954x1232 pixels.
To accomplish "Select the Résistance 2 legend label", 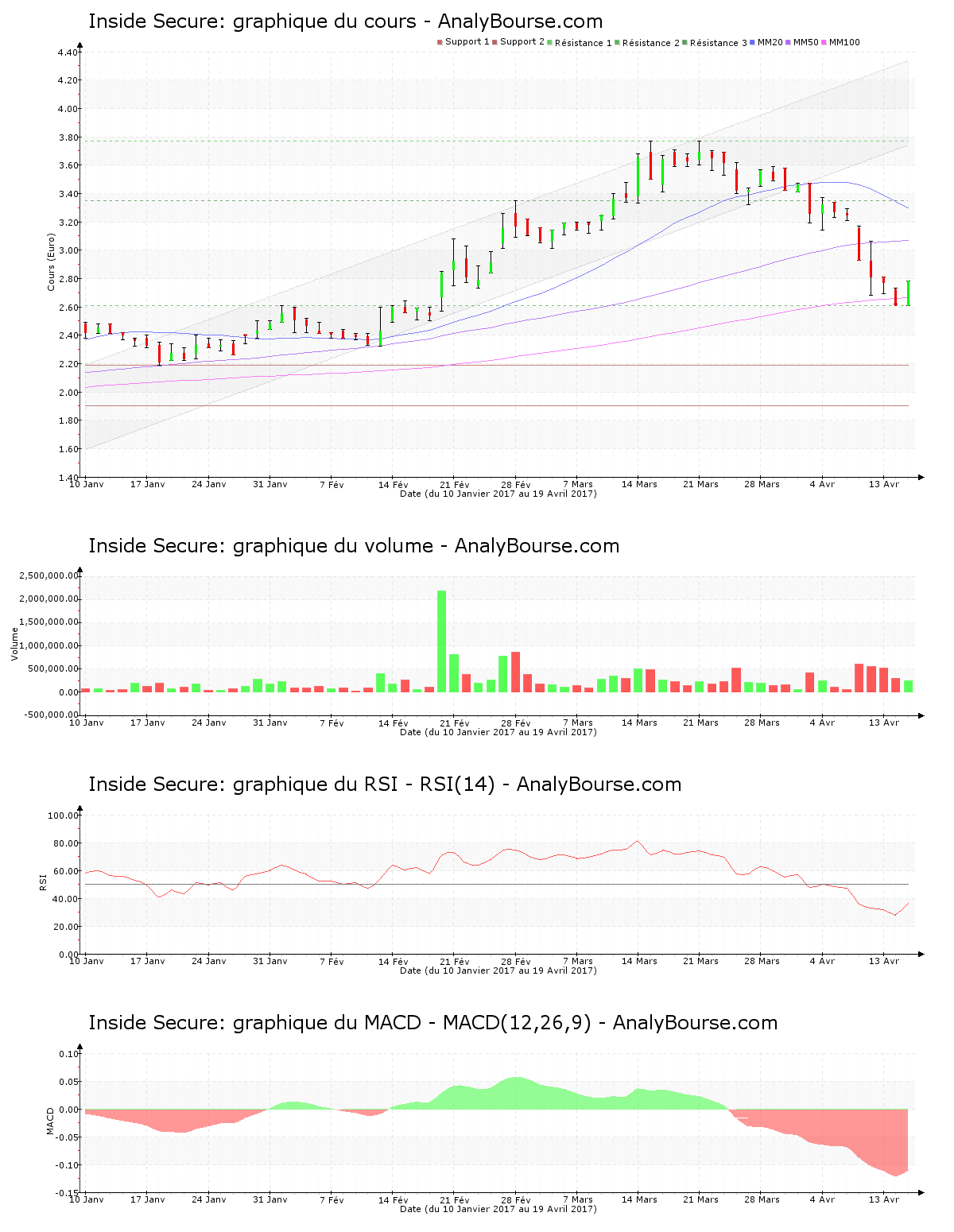I will click(x=651, y=42).
